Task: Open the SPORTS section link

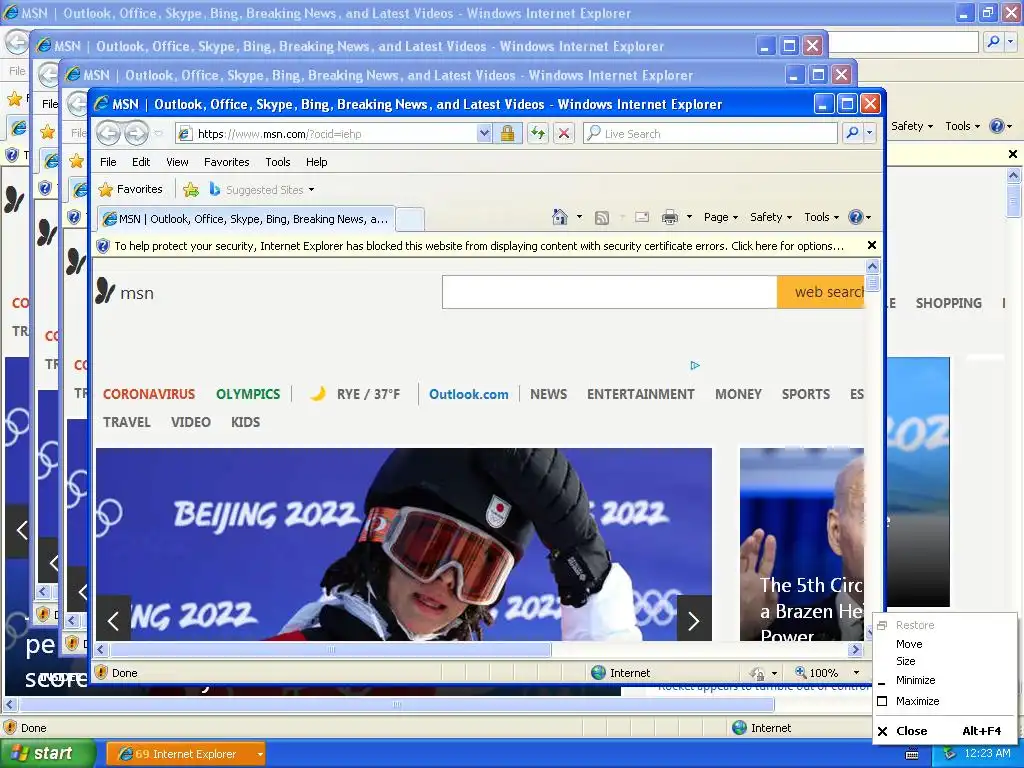Action: pos(806,394)
